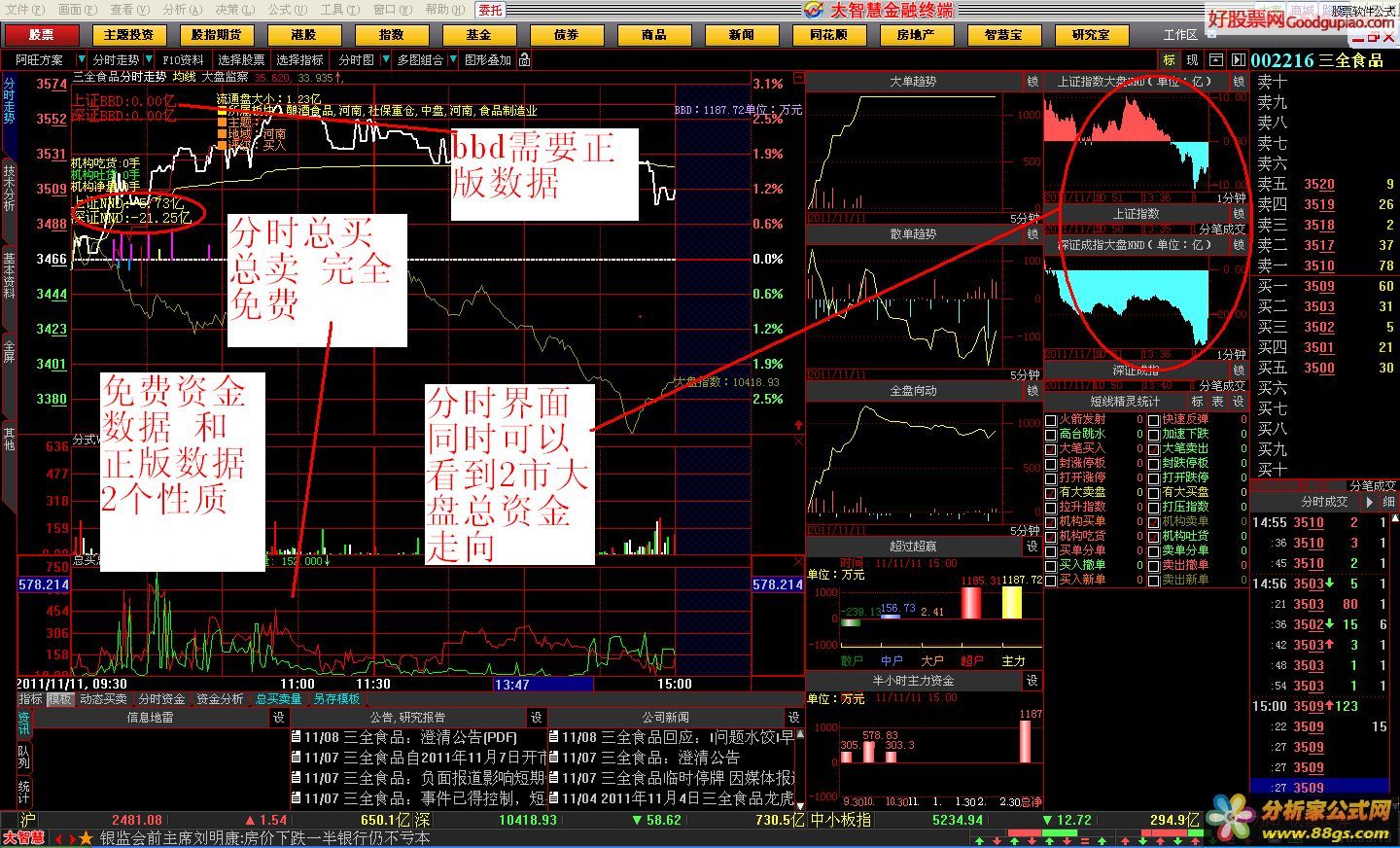Click the F10资料 toolbar button
1400x848 pixels.
pos(185,60)
